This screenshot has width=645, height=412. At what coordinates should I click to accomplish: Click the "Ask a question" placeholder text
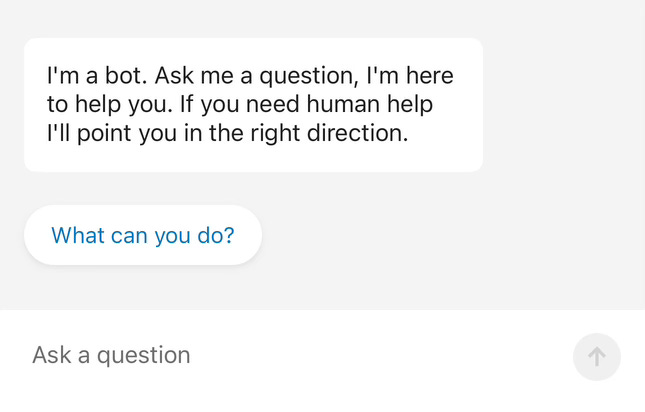coord(111,355)
